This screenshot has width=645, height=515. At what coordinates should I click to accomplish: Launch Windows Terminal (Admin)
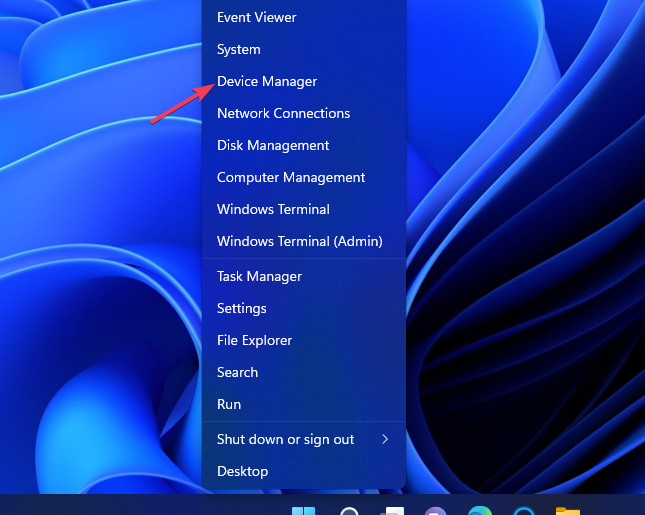pos(304,241)
